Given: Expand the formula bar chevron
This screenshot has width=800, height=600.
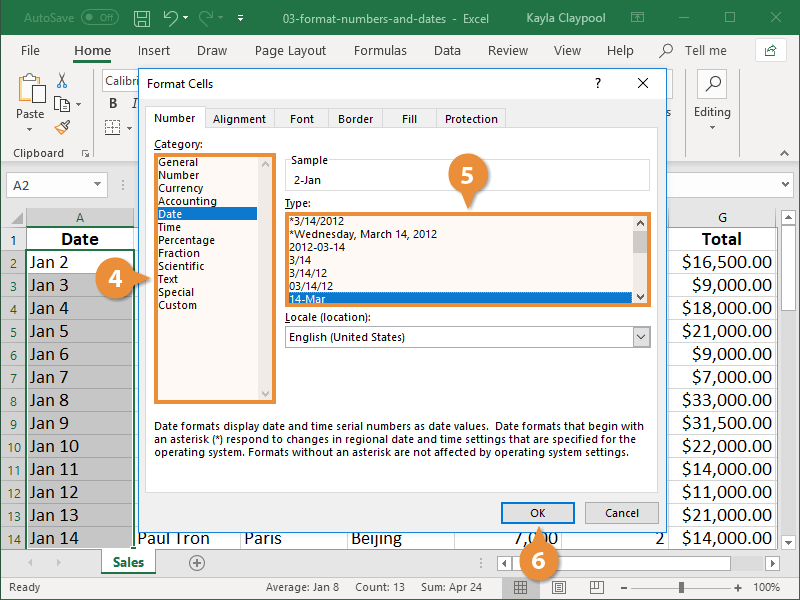Looking at the screenshot, I should point(785,184).
